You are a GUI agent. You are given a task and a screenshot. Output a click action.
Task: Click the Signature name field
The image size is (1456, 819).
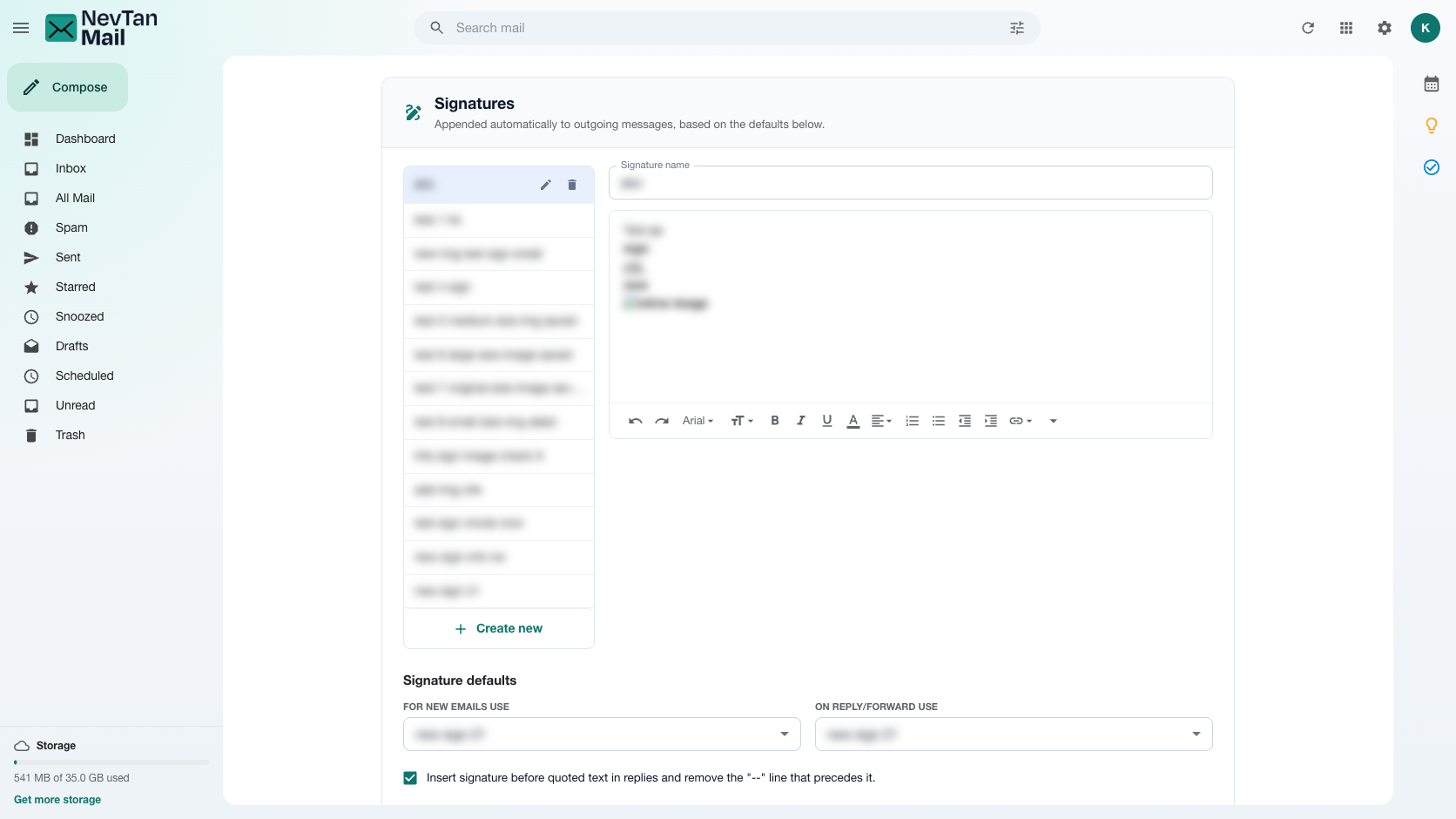(911, 183)
